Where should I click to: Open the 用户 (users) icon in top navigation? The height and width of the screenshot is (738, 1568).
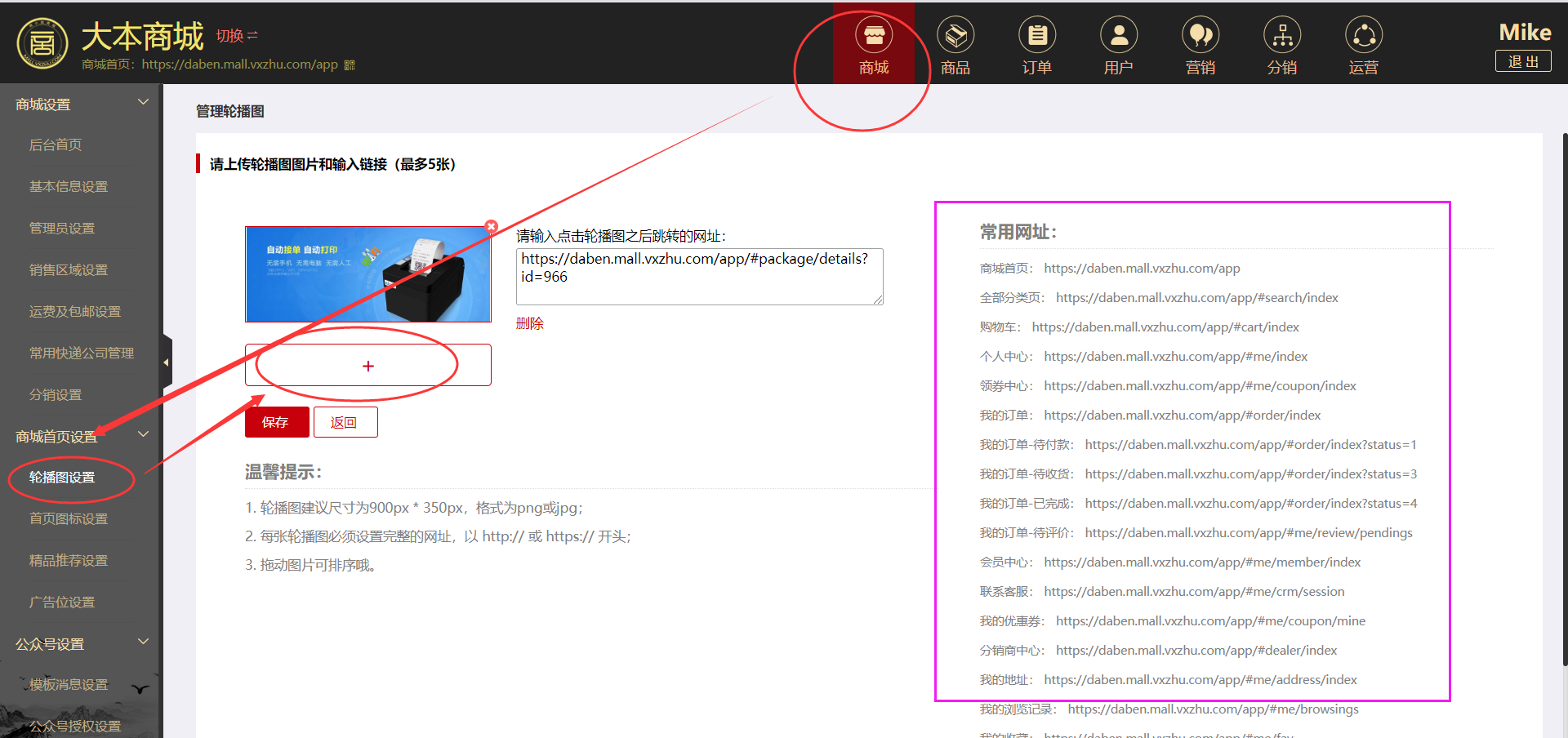point(1119,37)
